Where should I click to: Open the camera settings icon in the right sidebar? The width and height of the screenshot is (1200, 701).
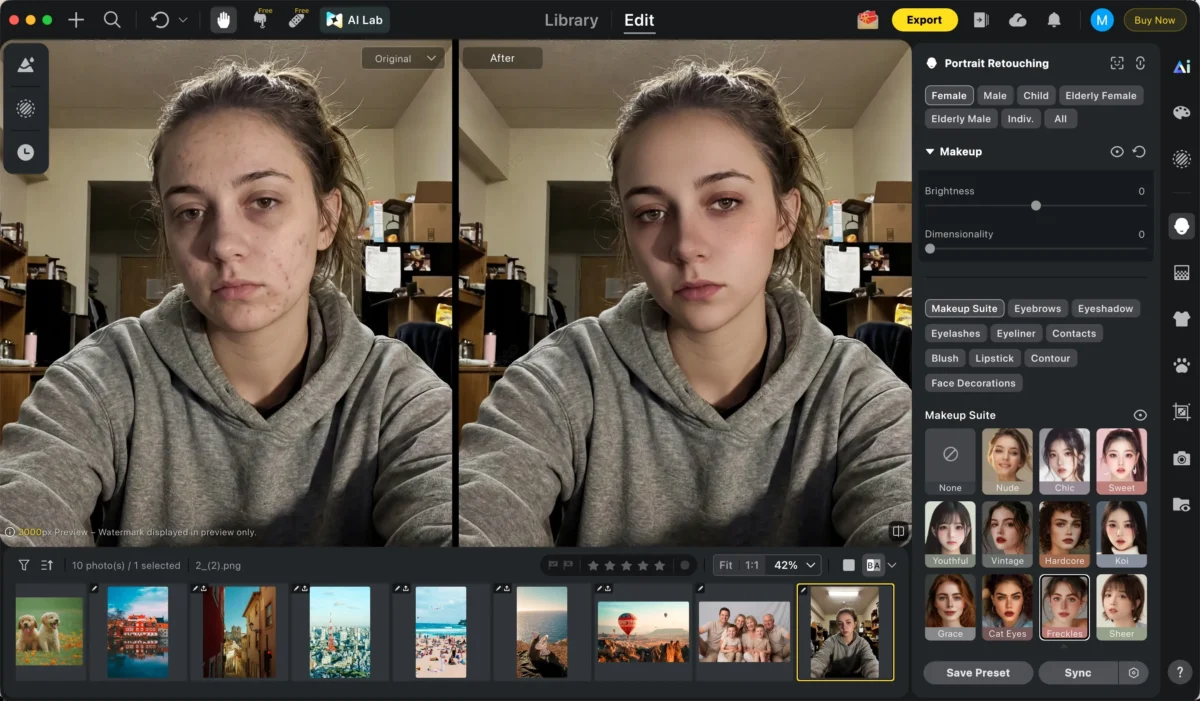(x=1182, y=456)
